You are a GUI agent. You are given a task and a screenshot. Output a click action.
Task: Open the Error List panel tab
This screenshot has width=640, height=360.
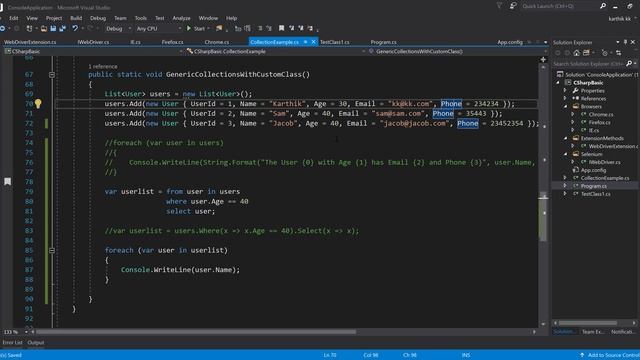(13, 342)
